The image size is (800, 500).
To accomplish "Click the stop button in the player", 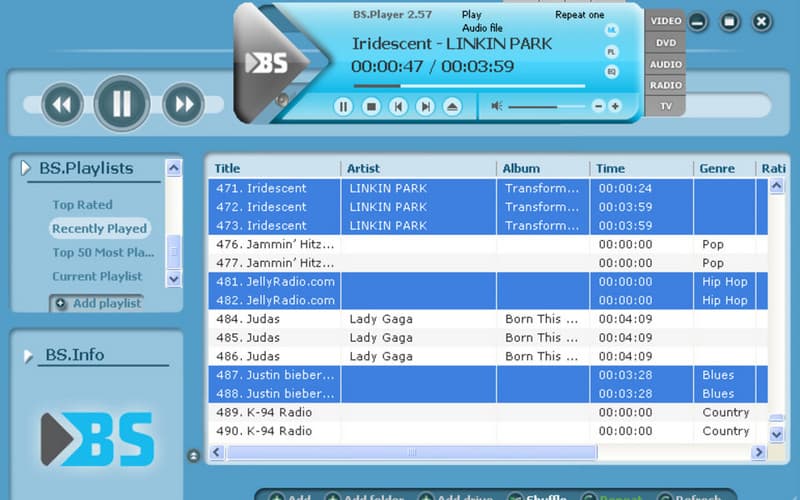I will tap(371, 106).
